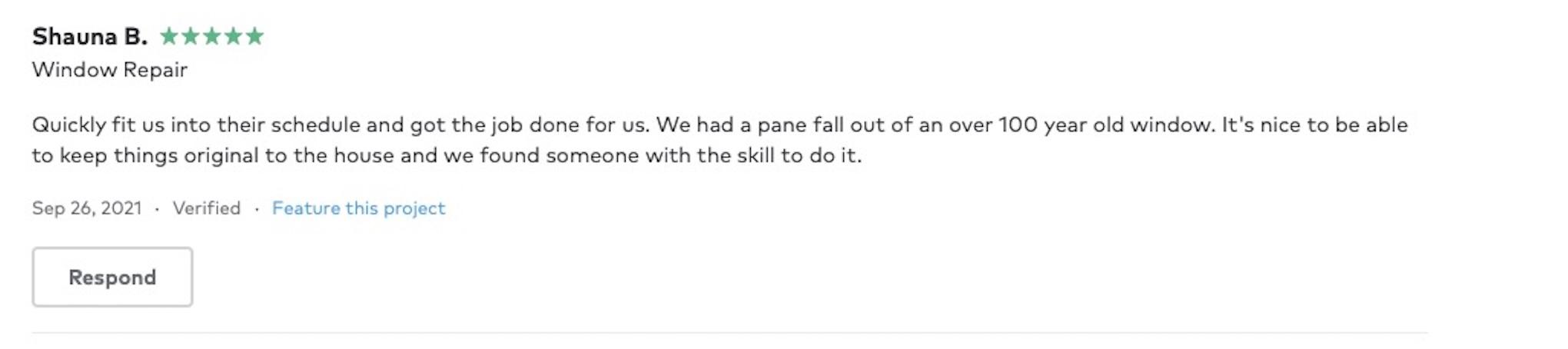Click the Respond button

click(x=112, y=277)
